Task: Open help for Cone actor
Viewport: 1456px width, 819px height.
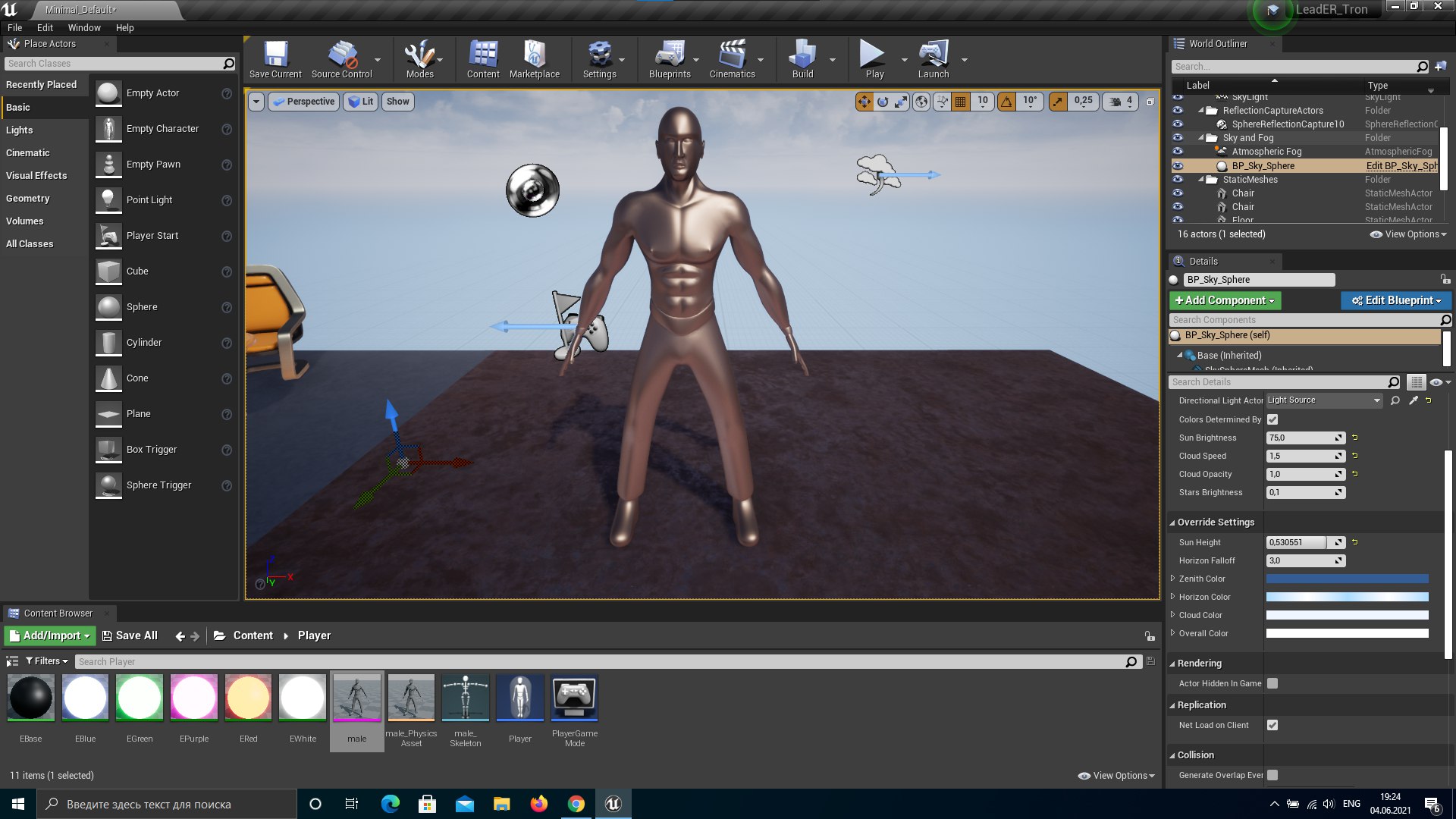Action: pyautogui.click(x=226, y=378)
